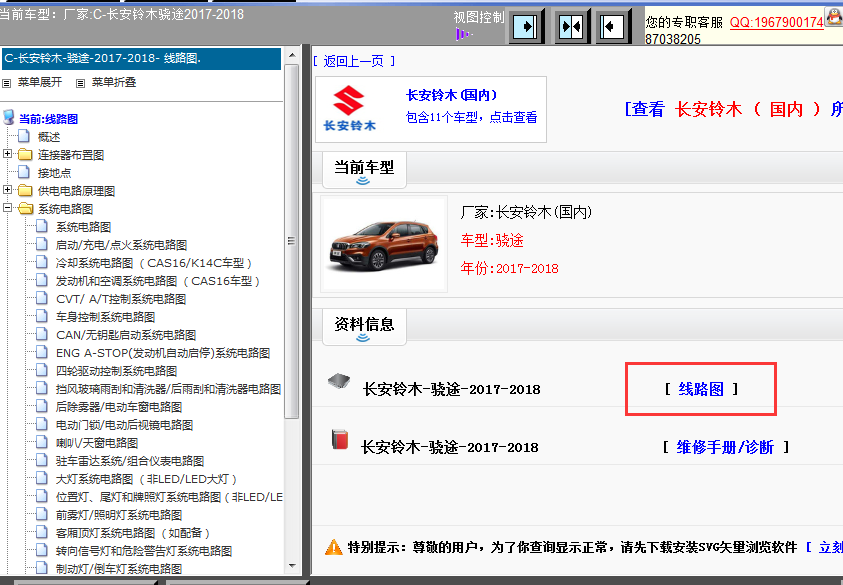Click page icon of 前雾灯/照明灯系统电路图
This screenshot has height=585, width=843.
(x=42, y=514)
